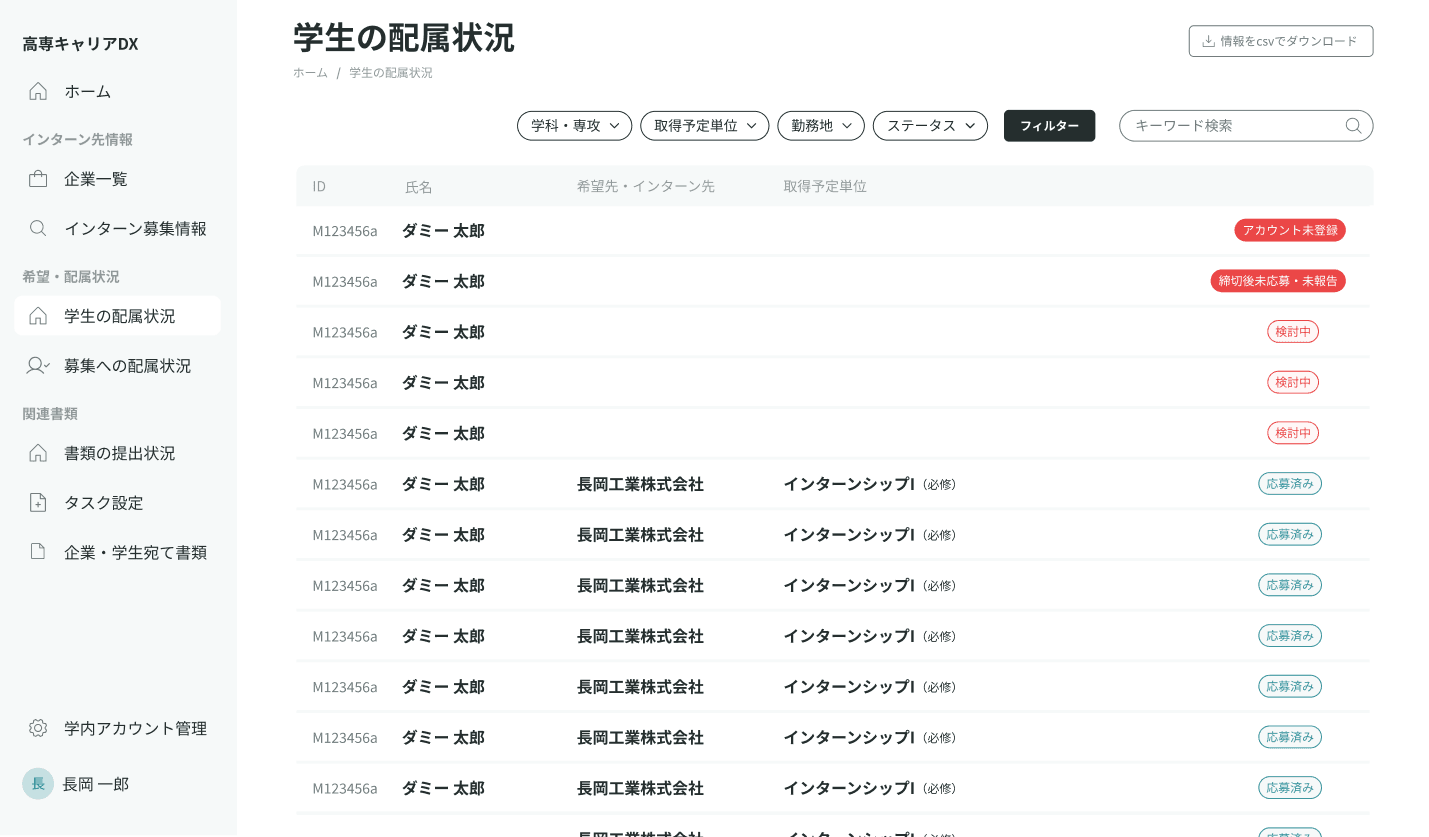Select 学生の配属状況 in the sidebar menu
Viewport: 1429px width, 837px height.
[x=117, y=315]
